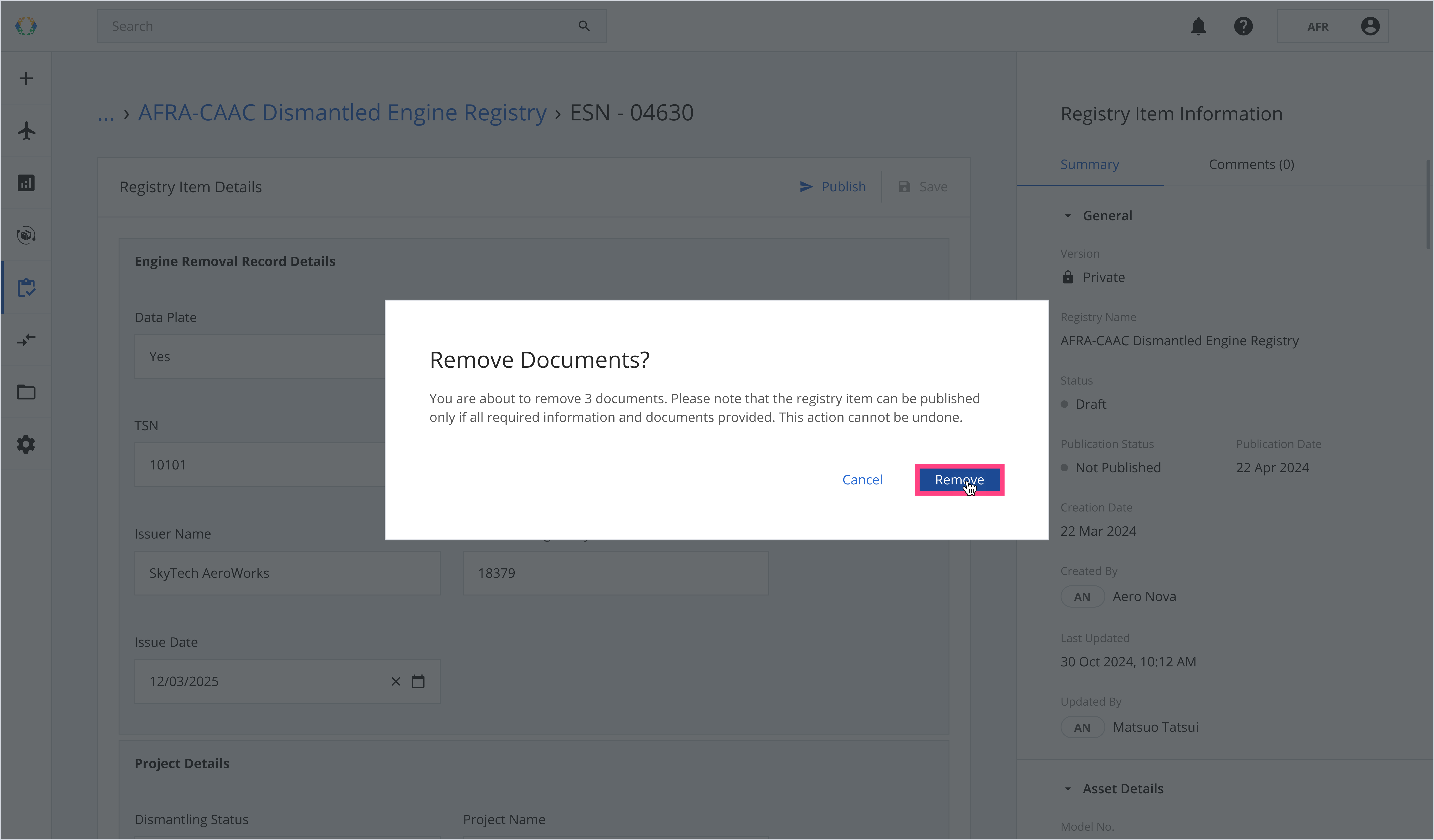Open the Issue Date calendar picker icon

click(x=418, y=681)
